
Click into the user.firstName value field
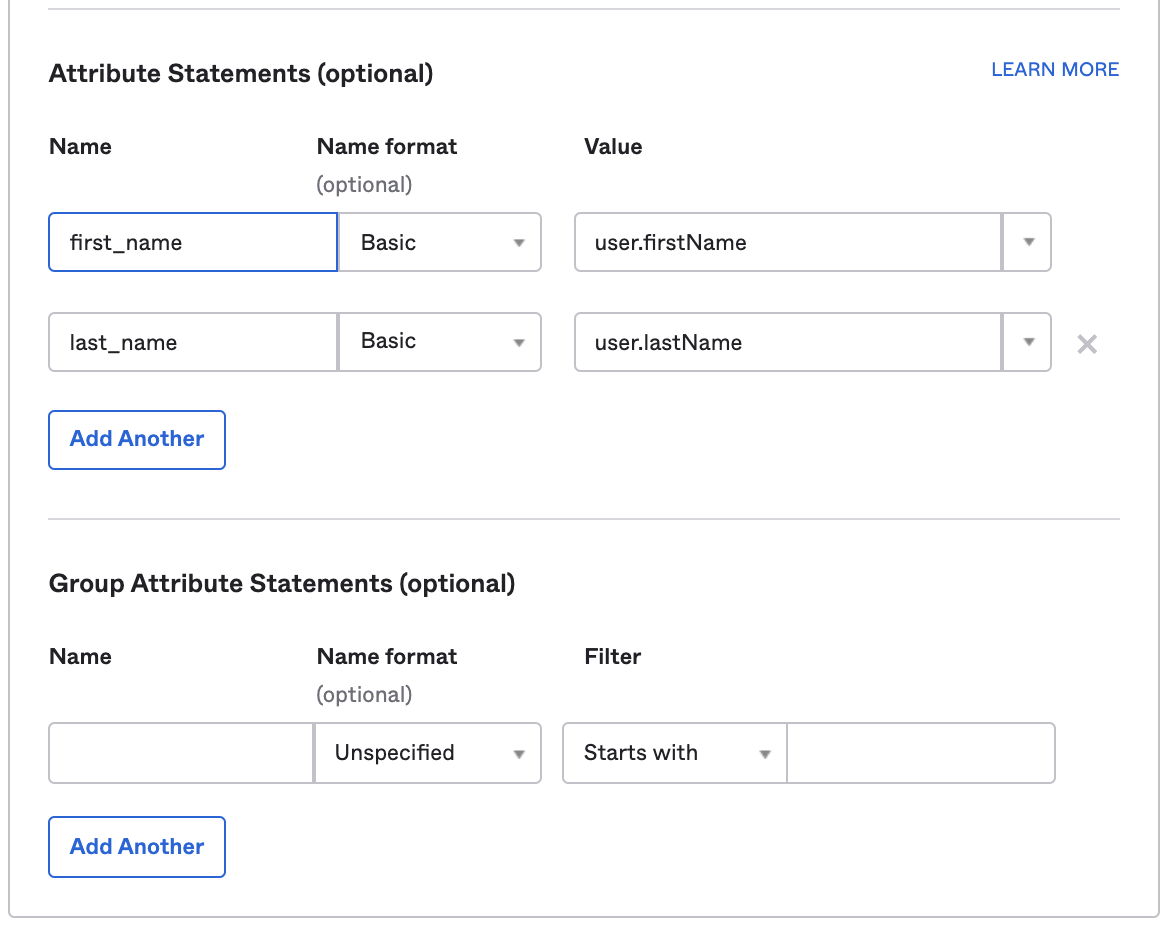pos(787,242)
